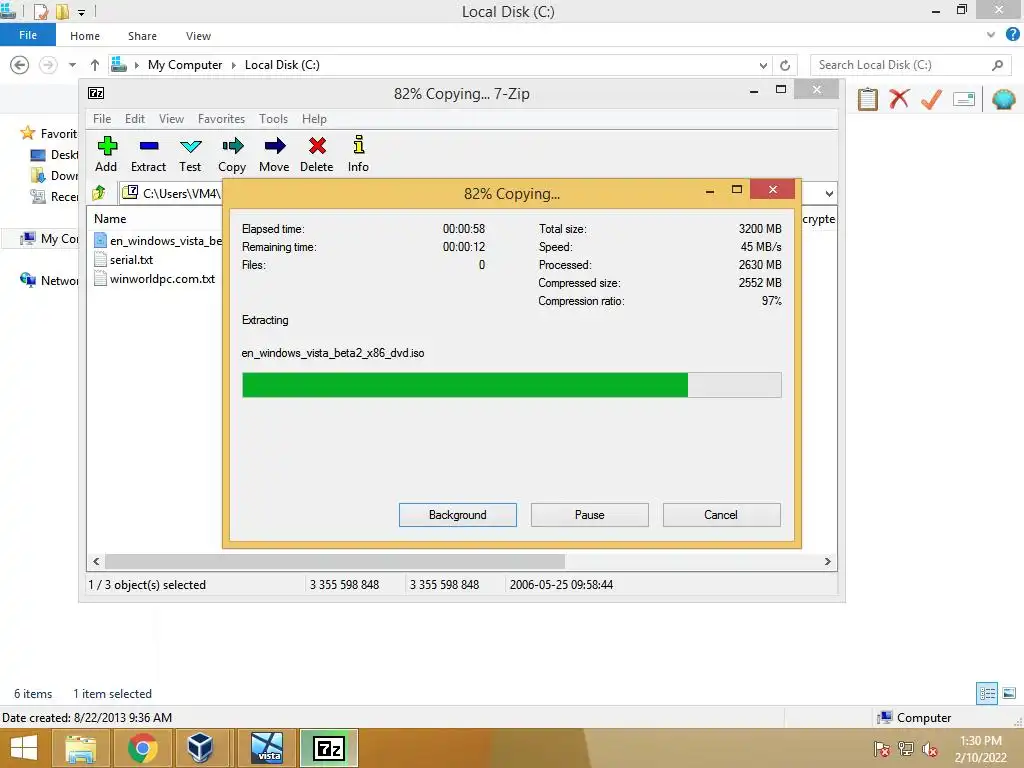Pause the copying operation
The image size is (1024, 768).
(x=590, y=515)
